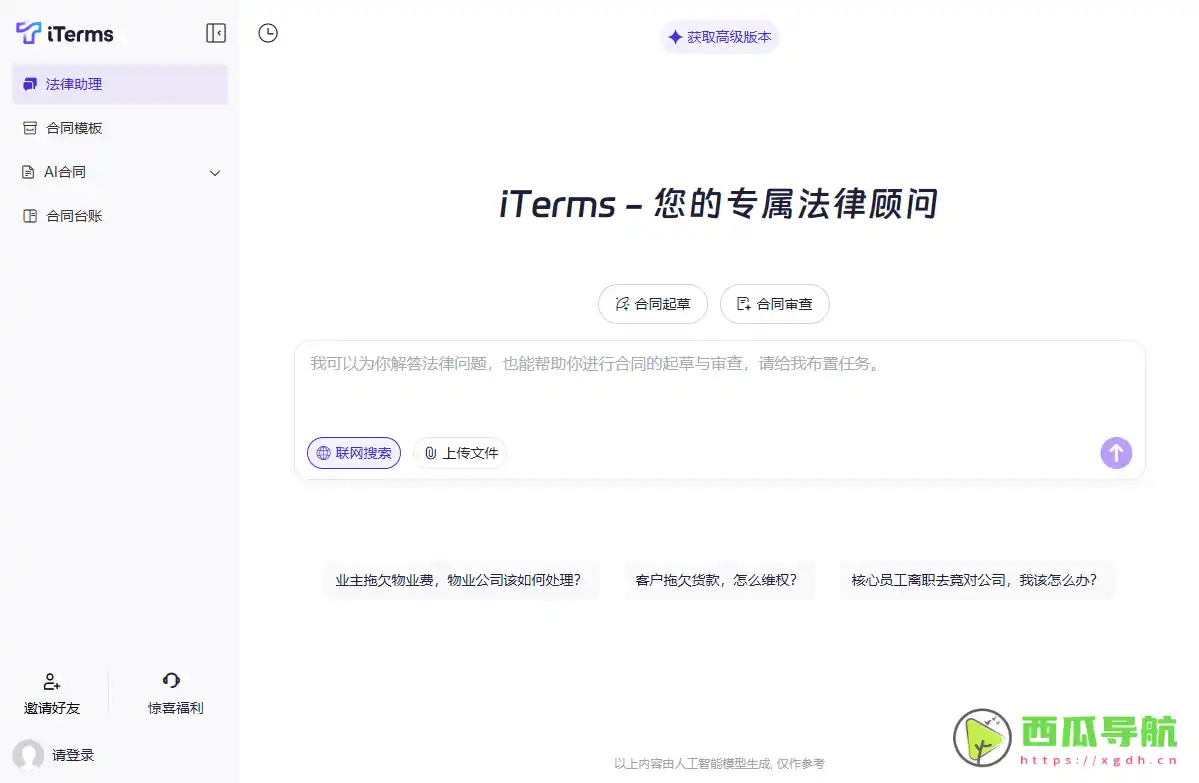Select the suggestion about unpaid property fees

(460, 579)
